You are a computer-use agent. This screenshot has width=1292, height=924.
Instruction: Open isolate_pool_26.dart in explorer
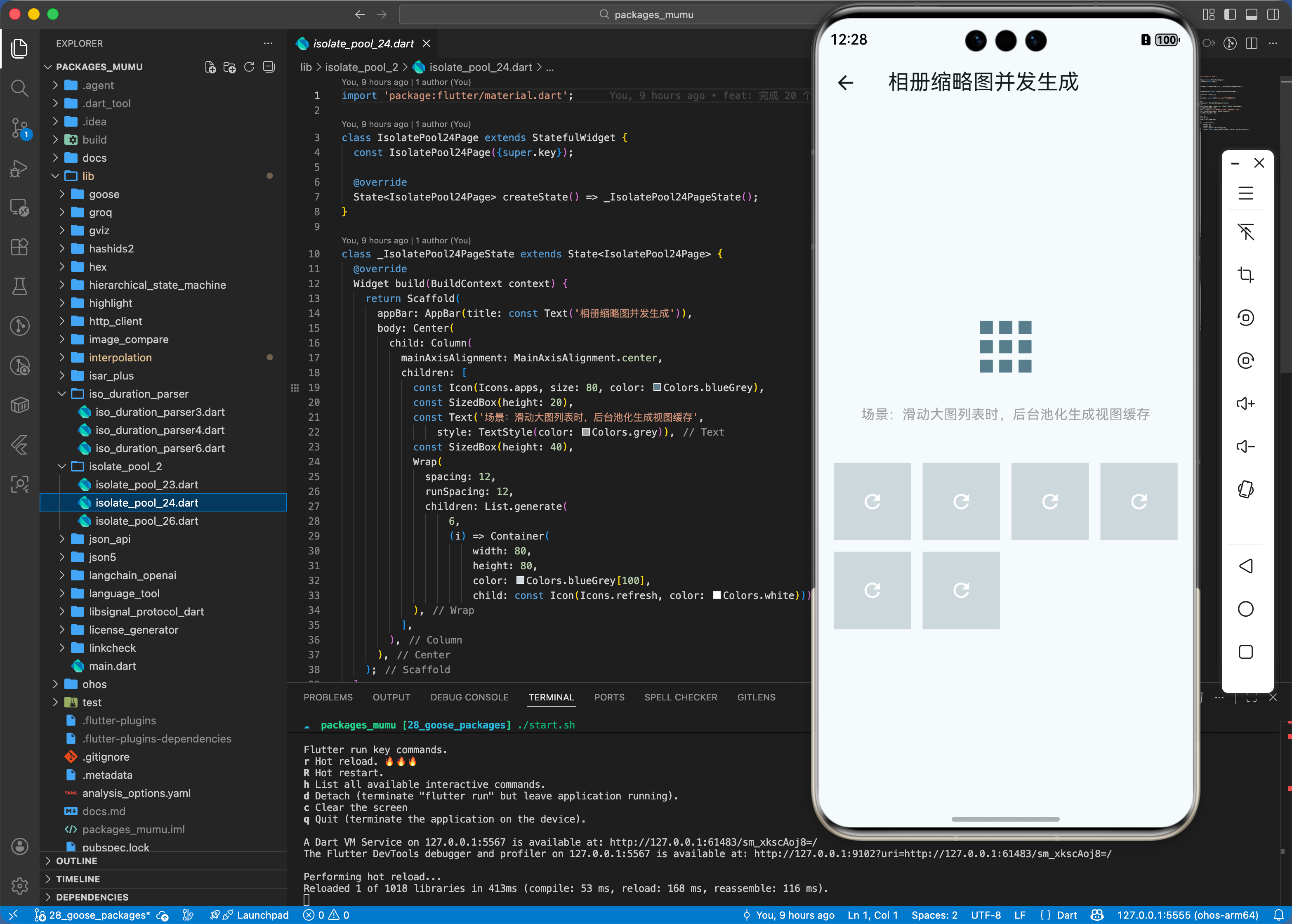point(147,521)
